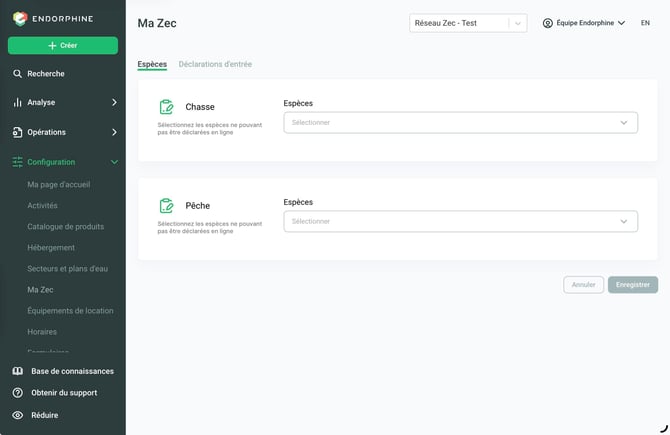Click the Pêche clipboard icon
670x435 pixels.
point(166,206)
